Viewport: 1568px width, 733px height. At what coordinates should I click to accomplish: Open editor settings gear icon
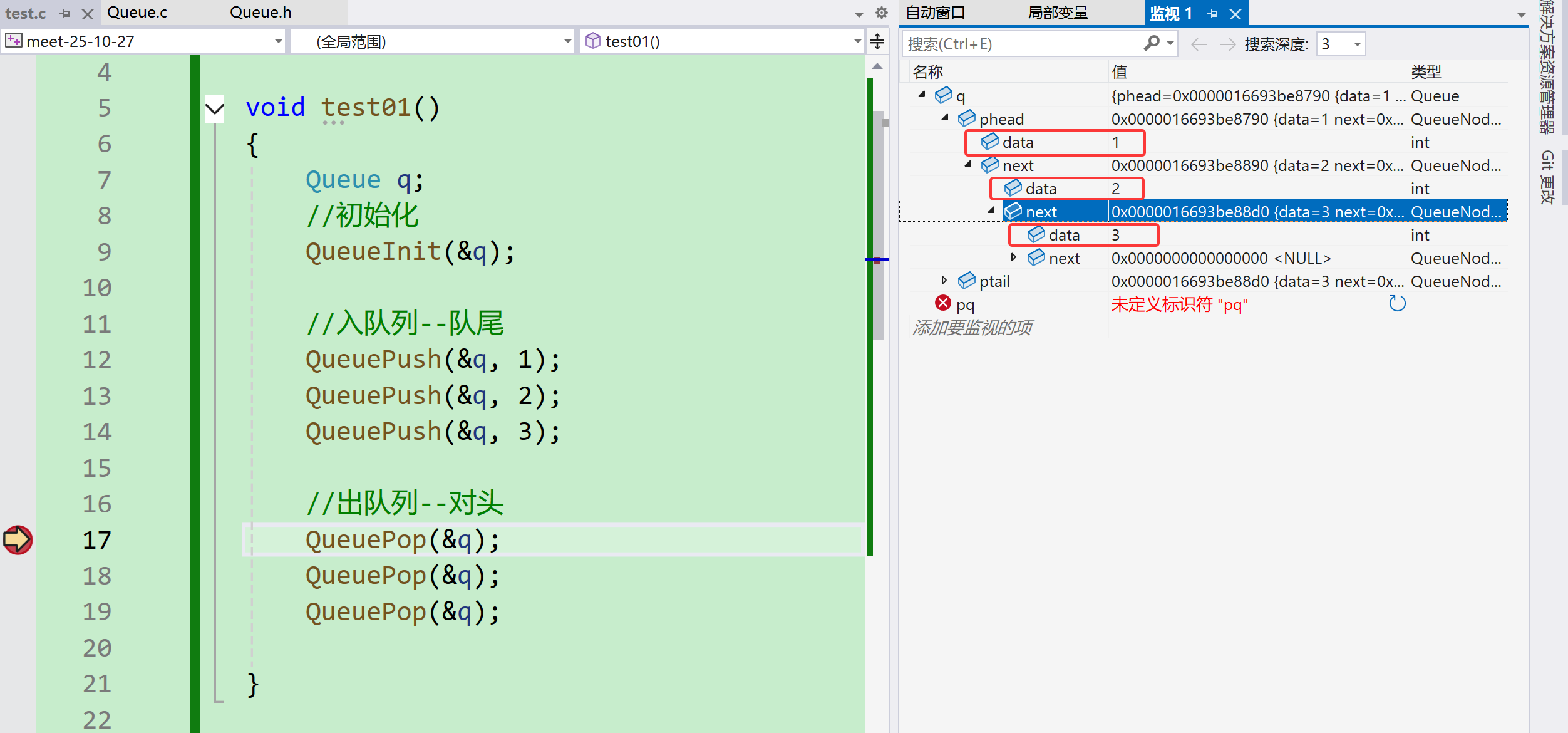click(882, 13)
